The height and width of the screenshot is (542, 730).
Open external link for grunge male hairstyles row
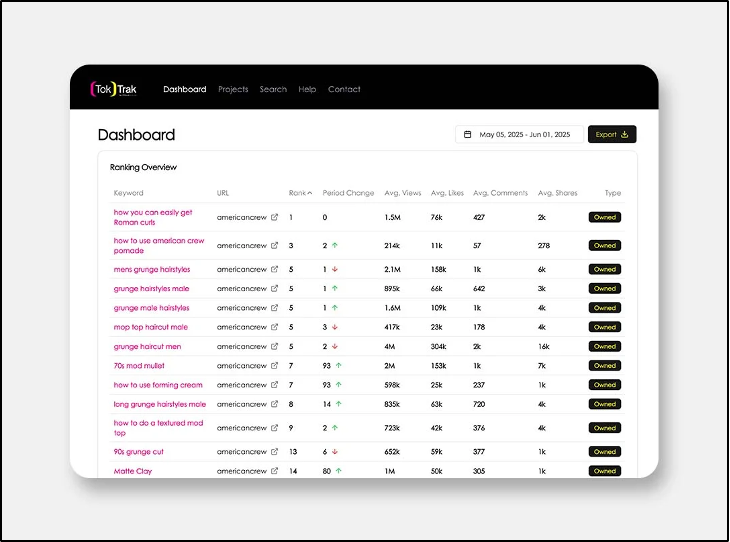[274, 308]
